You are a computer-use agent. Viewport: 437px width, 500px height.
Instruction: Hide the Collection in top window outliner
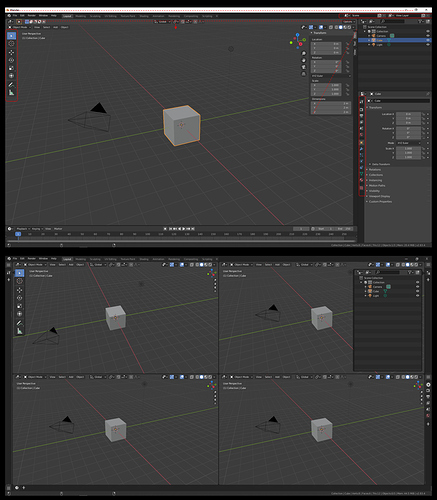pos(428,31)
